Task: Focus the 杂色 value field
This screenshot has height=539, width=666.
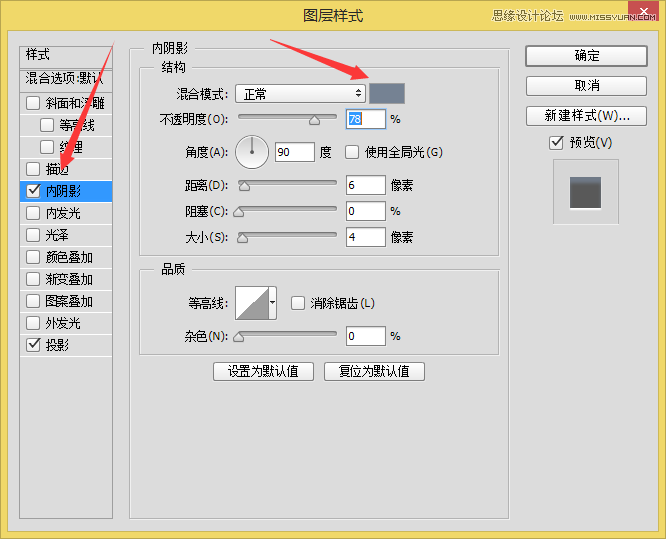Action: (366, 336)
